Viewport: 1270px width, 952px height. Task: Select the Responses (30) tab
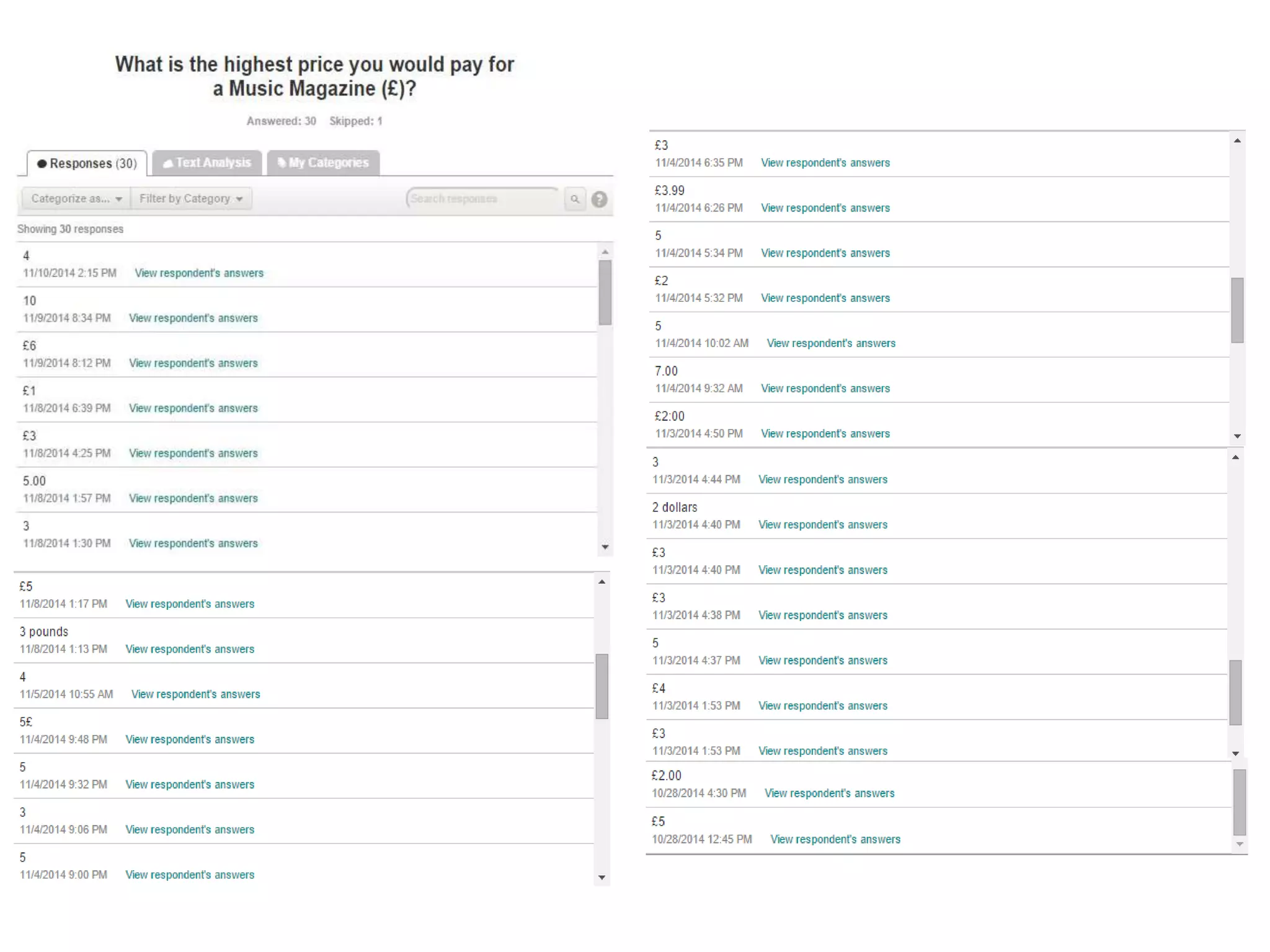pyautogui.click(x=87, y=164)
